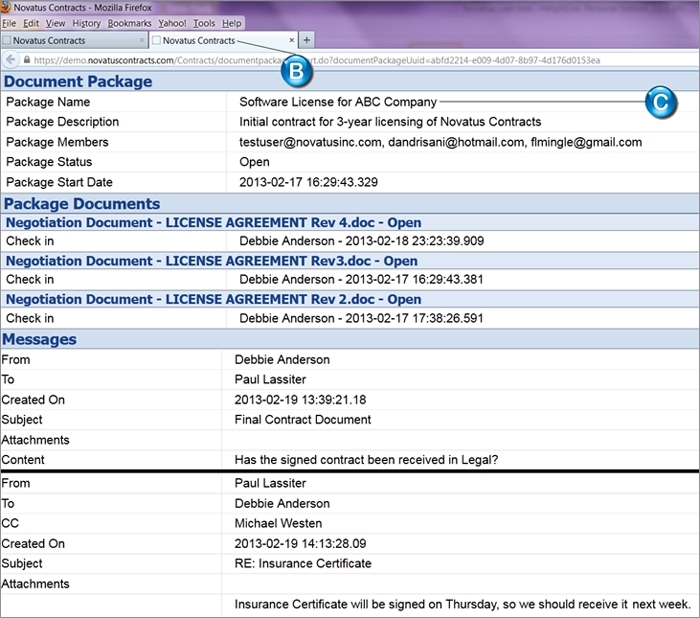Open the Tools menu
The height and width of the screenshot is (618, 700).
pos(204,23)
